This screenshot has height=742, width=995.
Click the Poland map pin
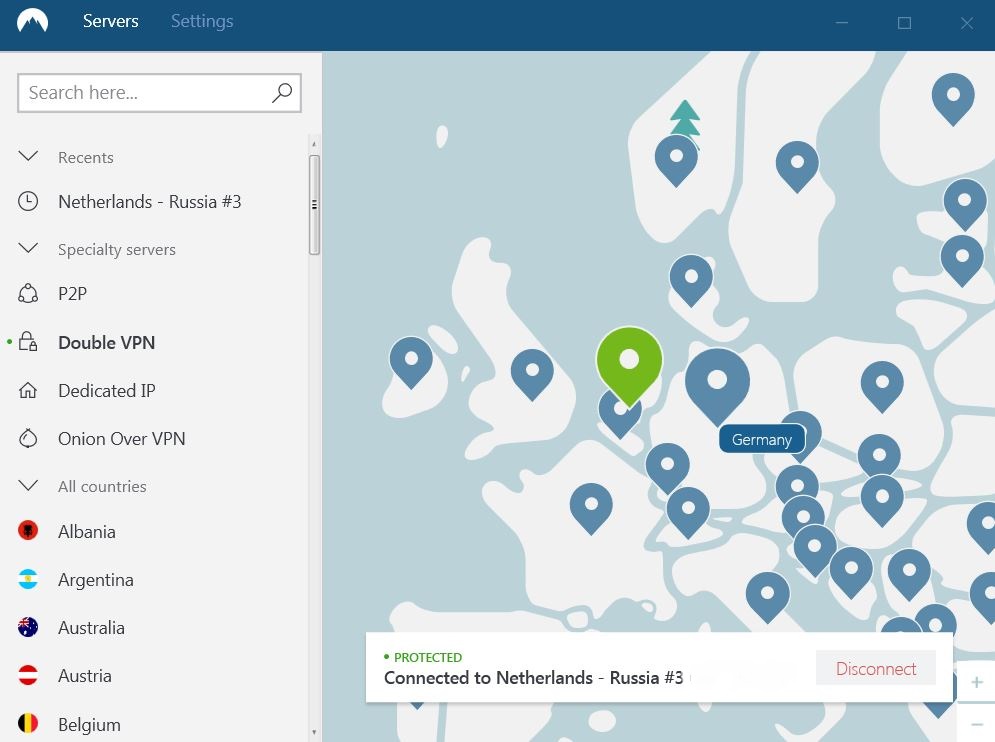882,385
